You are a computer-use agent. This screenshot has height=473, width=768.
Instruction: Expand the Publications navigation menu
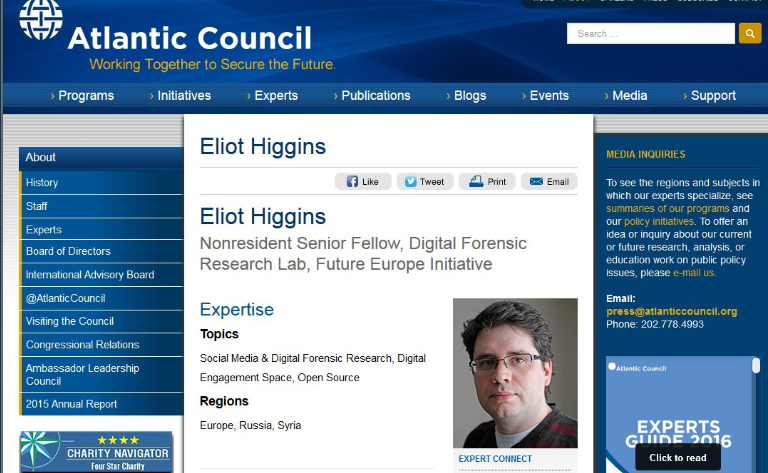pos(372,95)
